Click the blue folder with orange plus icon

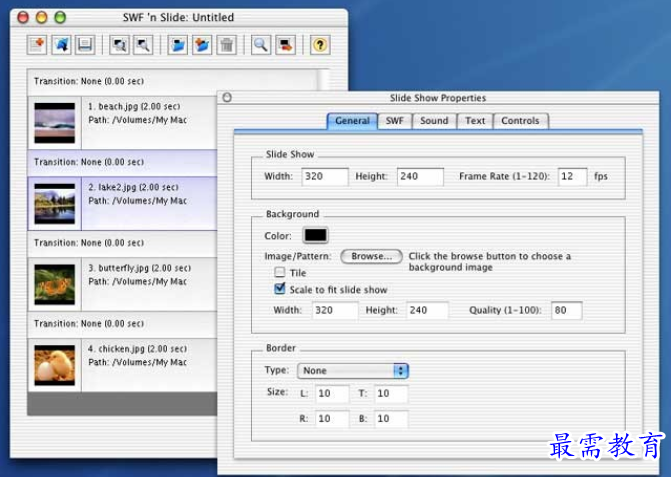[x=202, y=45]
